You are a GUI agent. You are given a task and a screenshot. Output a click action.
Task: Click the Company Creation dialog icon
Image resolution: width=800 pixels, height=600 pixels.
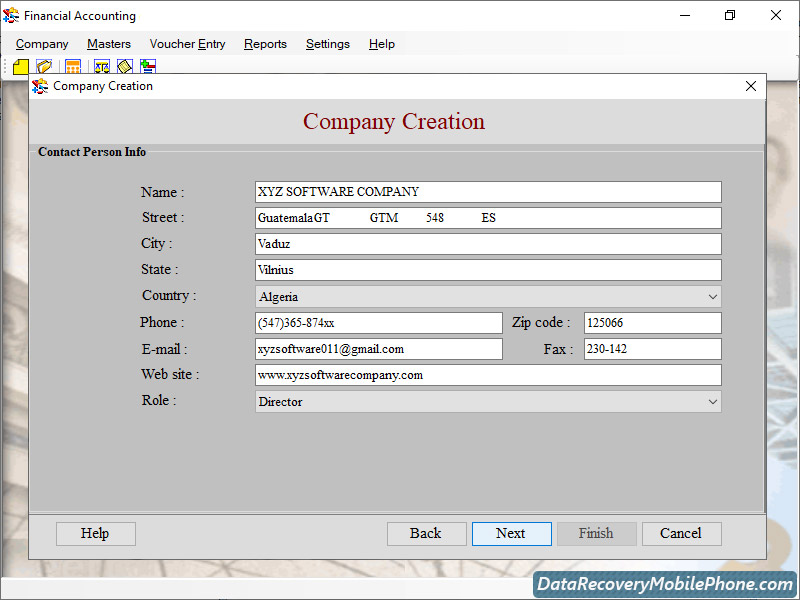point(40,86)
